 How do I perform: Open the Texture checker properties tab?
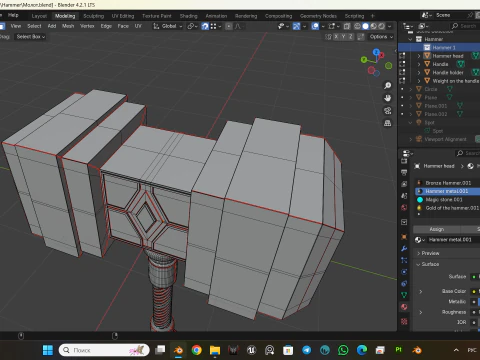tap(404, 321)
